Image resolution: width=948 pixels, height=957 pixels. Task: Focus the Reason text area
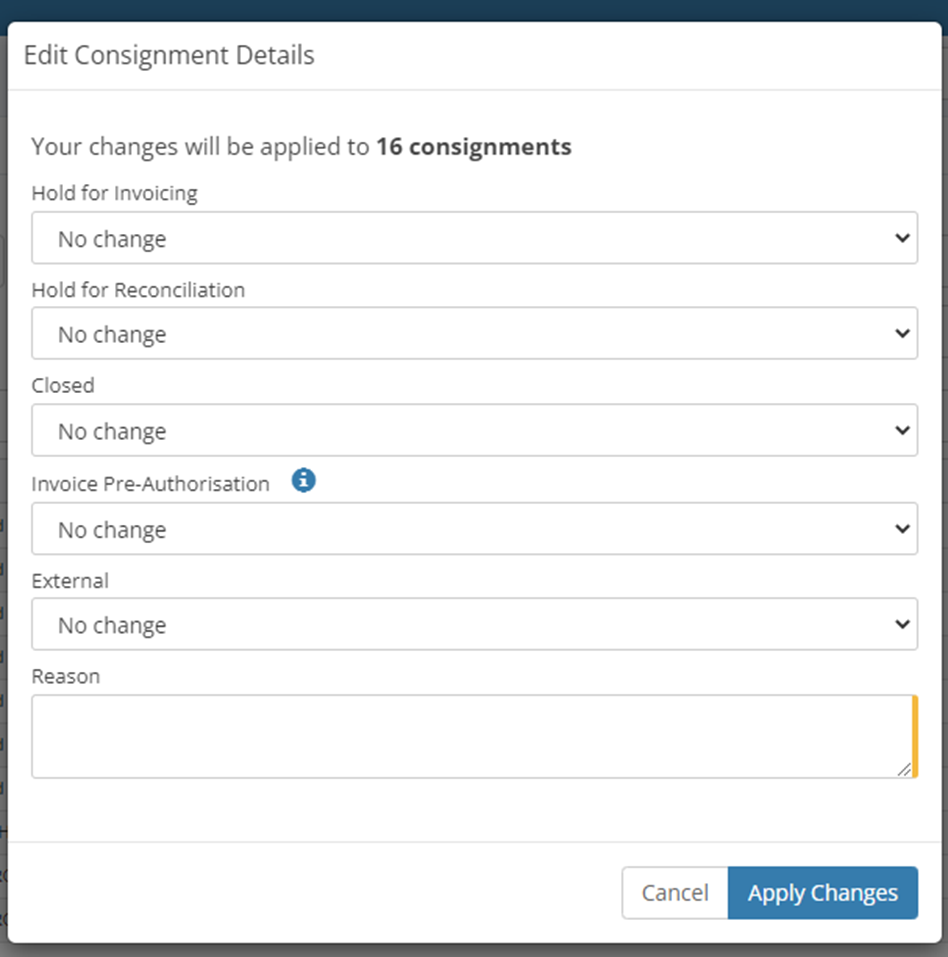(x=472, y=737)
